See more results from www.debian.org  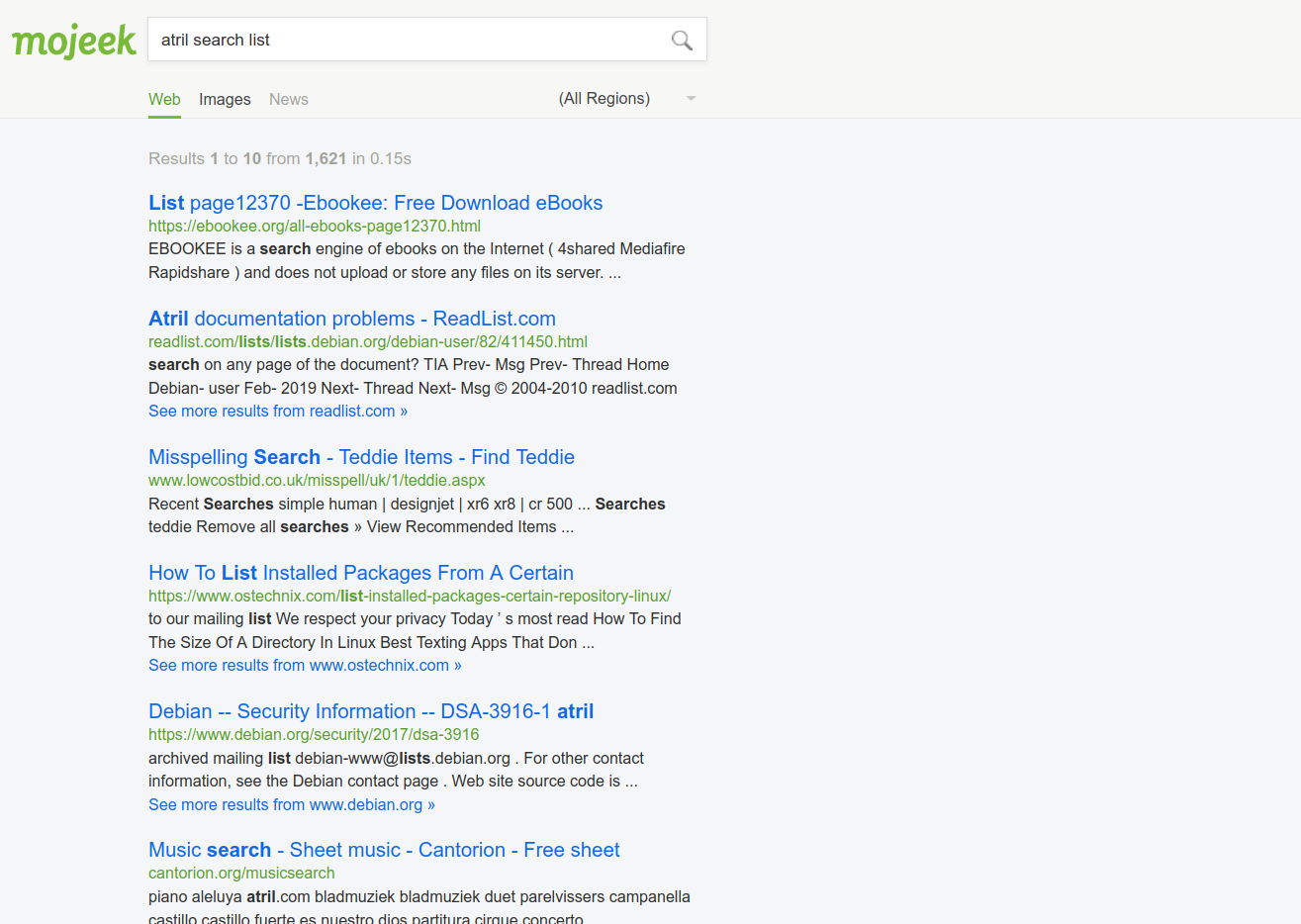pos(292,804)
